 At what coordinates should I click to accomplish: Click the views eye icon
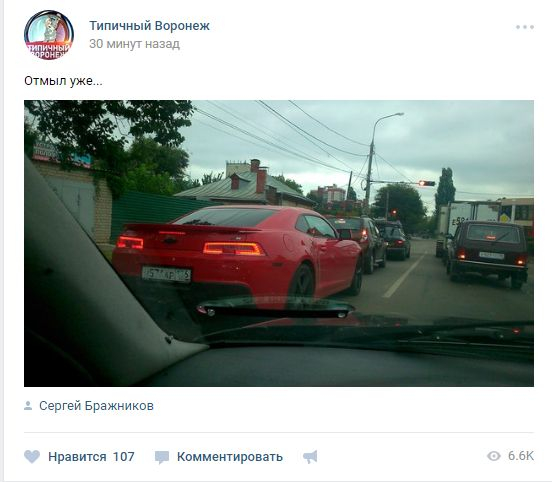[x=494, y=456]
